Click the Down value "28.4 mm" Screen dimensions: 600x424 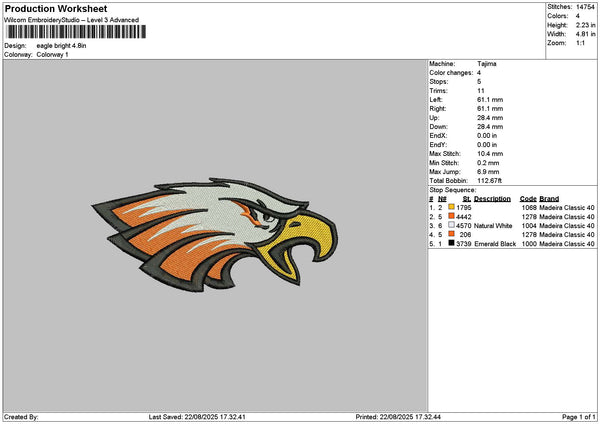tap(490, 127)
